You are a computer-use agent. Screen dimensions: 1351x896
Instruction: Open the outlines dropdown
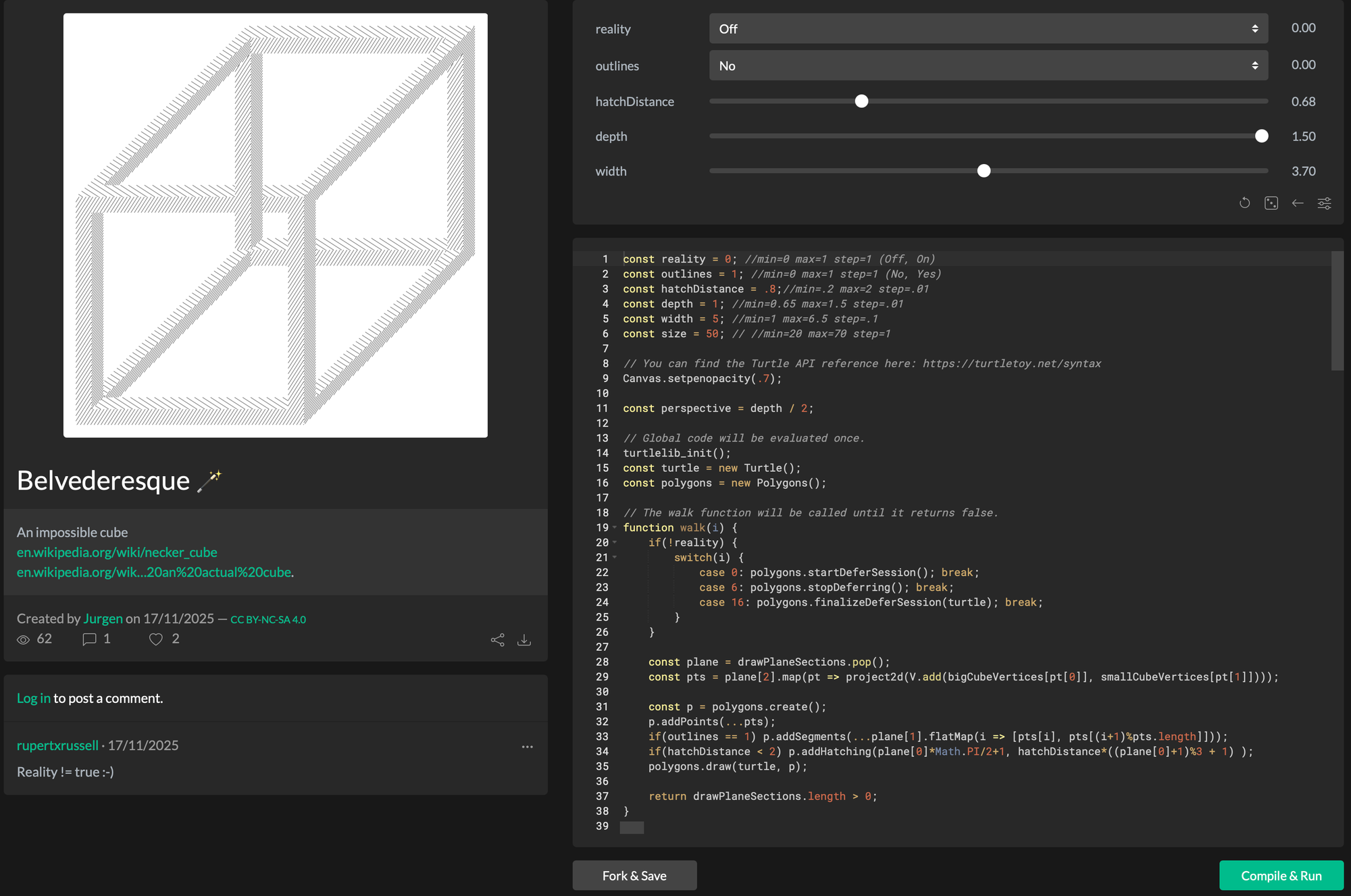(x=988, y=66)
